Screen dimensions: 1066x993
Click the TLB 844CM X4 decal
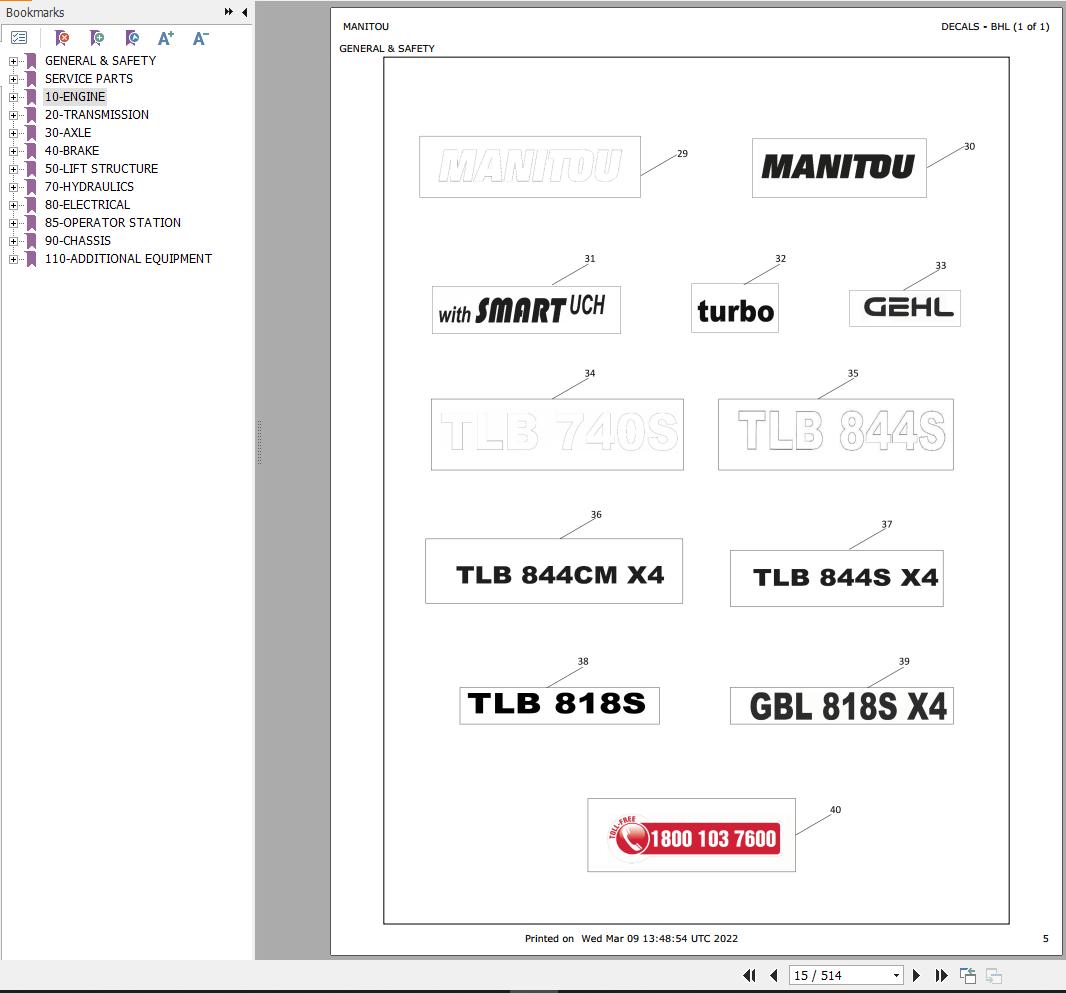pos(554,571)
